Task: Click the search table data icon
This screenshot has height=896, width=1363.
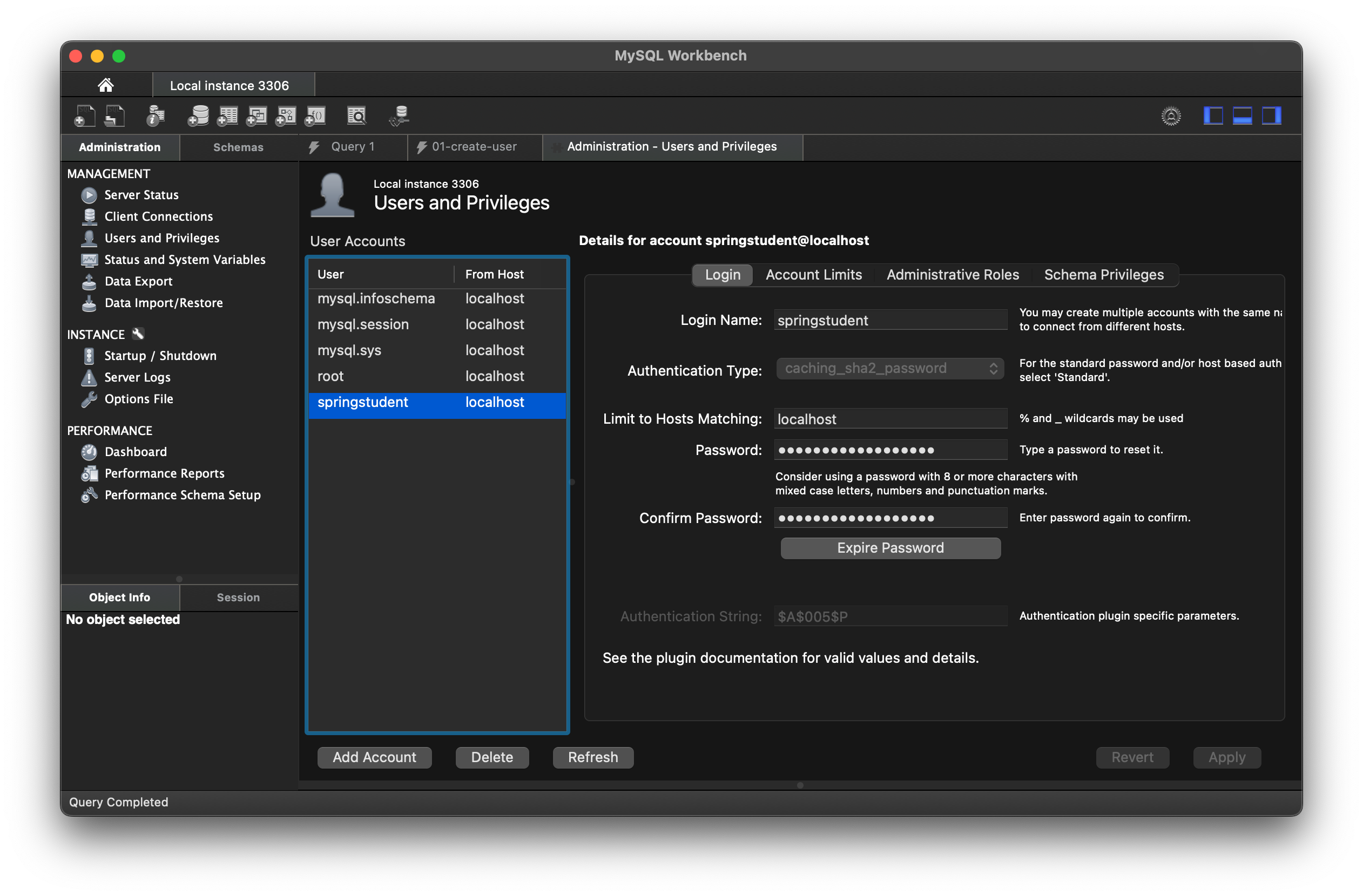Action: pyautogui.click(x=356, y=116)
